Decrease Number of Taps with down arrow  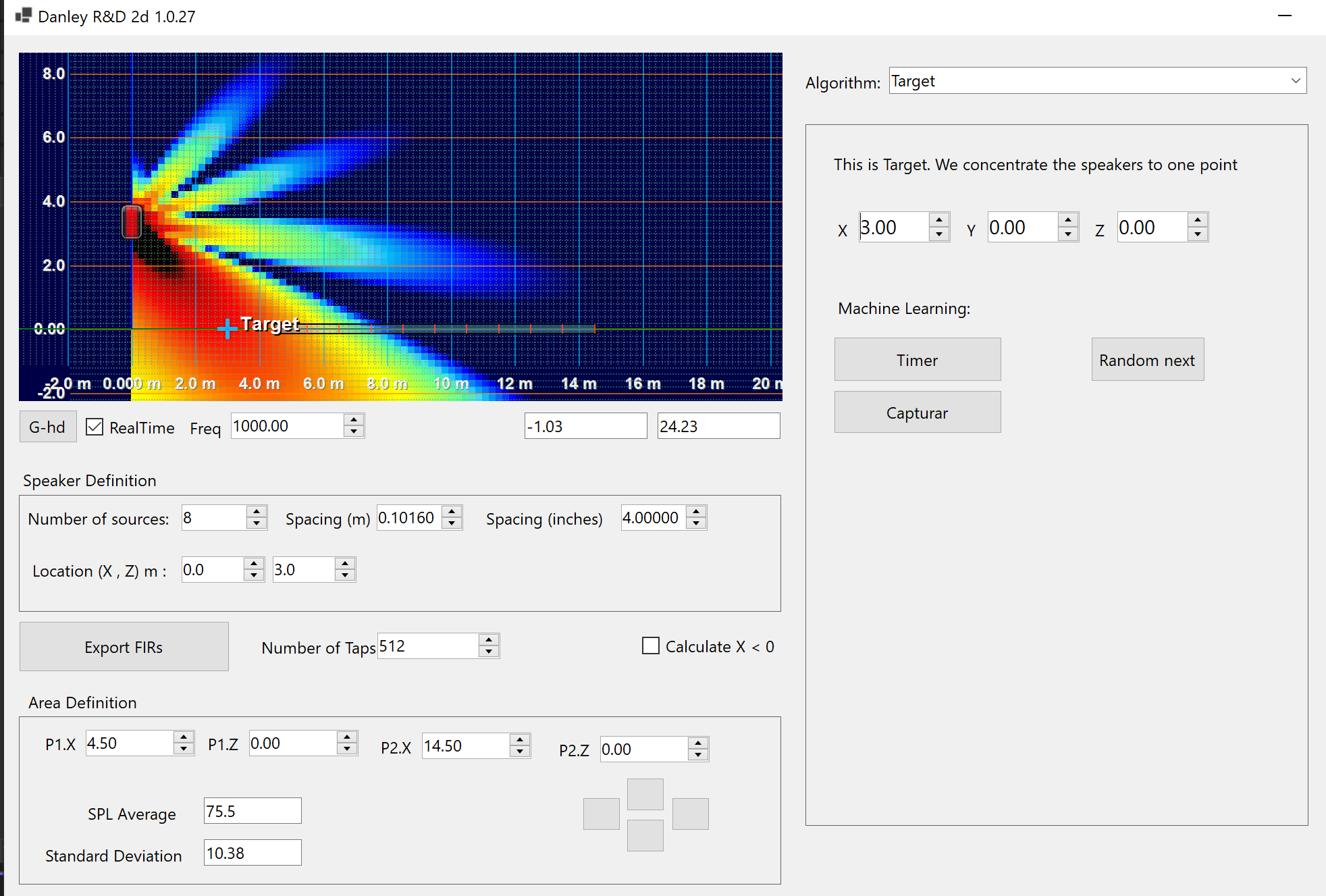[x=489, y=652]
